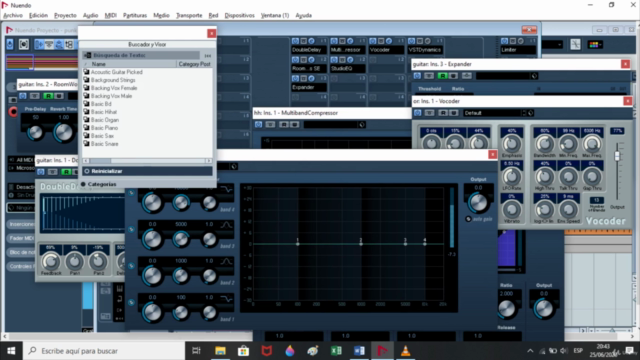The height and width of the screenshot is (360, 640).
Task: Click the Nuendo project window first toolbar icon
Action: [10, 44]
